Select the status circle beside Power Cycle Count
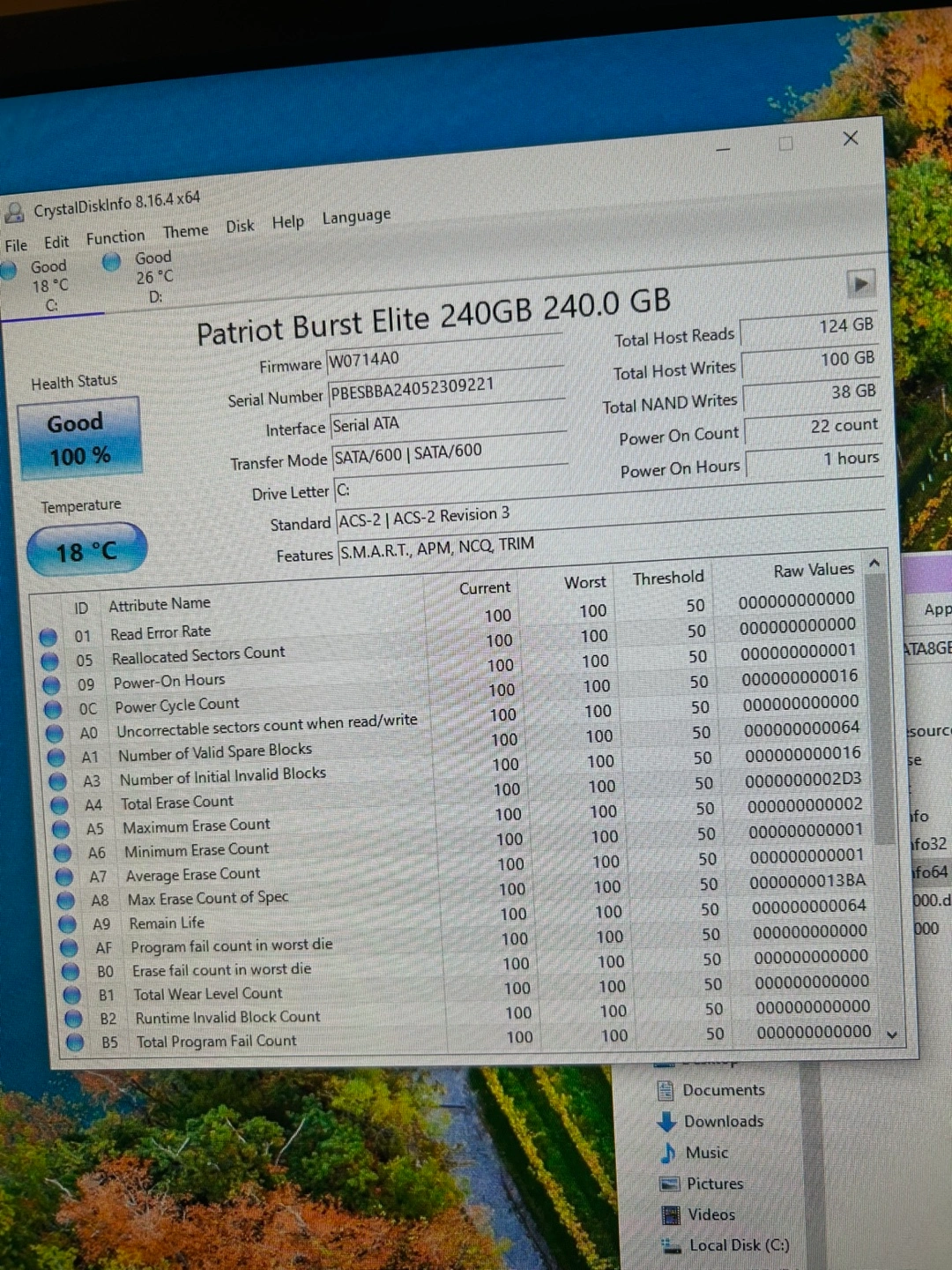This screenshot has height=1270, width=952. pyautogui.click(x=53, y=709)
